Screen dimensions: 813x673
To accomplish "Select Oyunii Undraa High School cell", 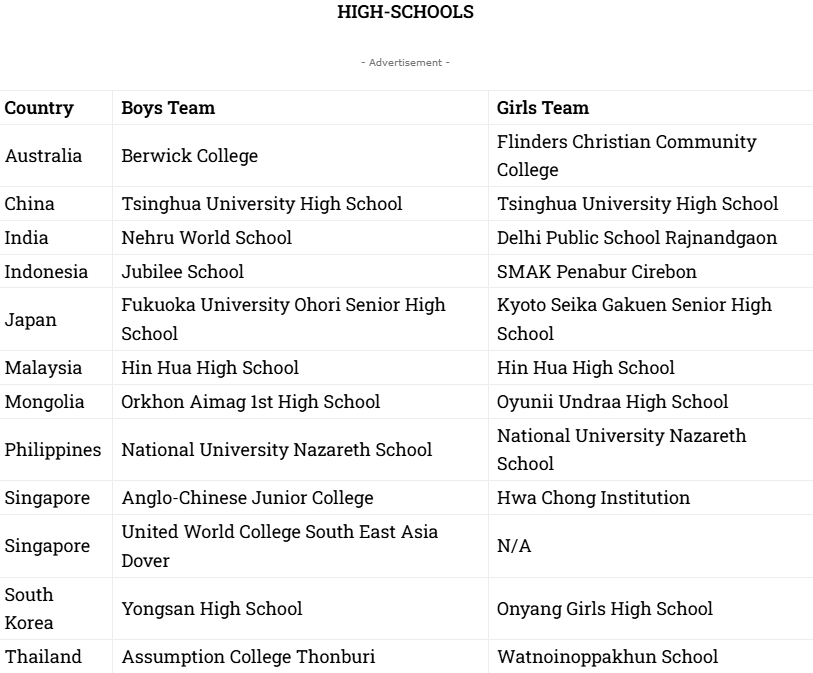I will point(613,402).
